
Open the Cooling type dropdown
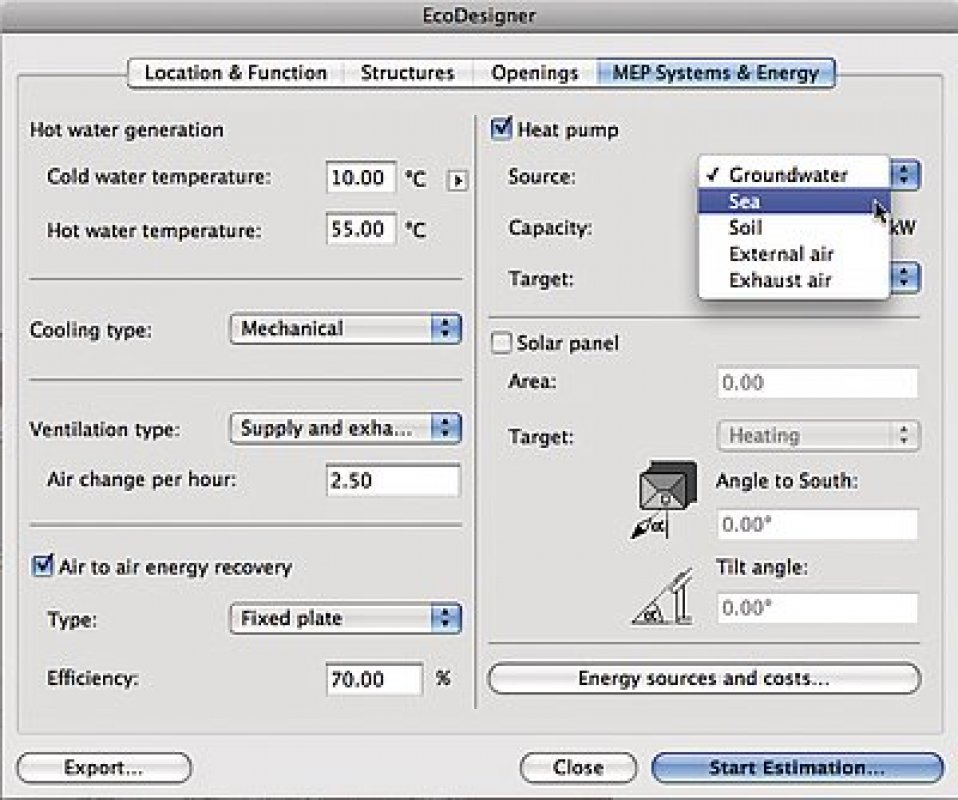[x=346, y=329]
